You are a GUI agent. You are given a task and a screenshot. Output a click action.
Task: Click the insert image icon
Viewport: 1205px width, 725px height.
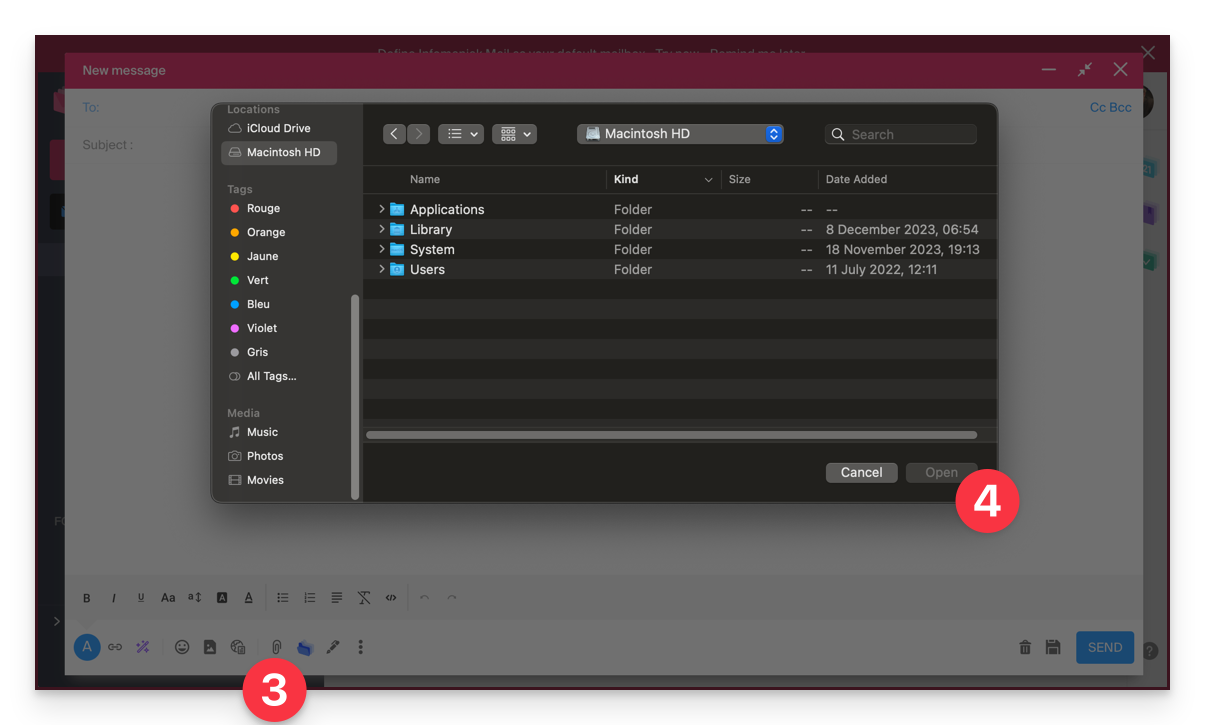[210, 647]
